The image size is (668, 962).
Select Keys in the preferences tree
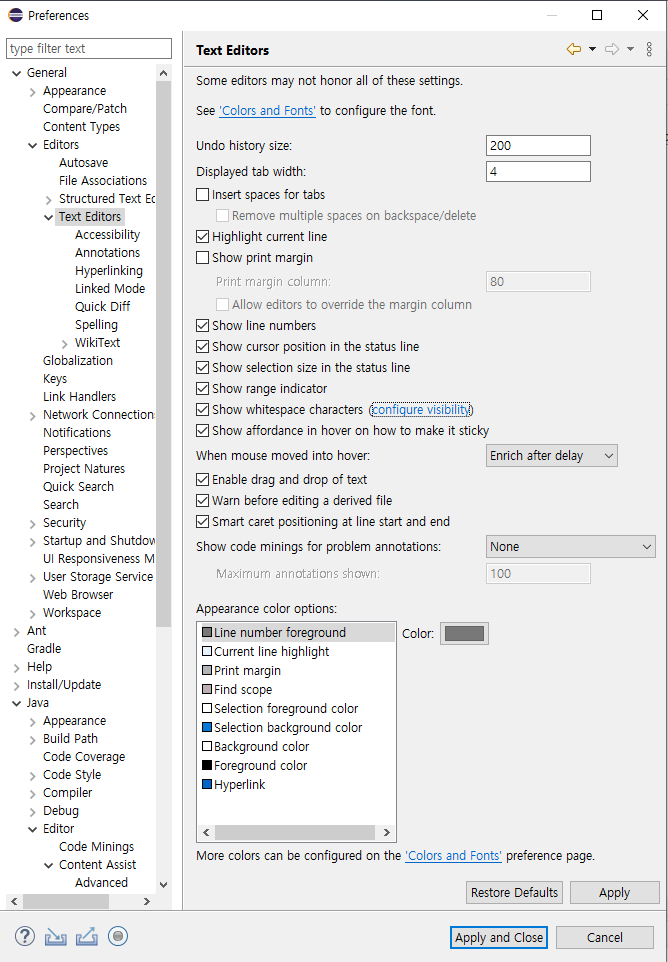55,379
